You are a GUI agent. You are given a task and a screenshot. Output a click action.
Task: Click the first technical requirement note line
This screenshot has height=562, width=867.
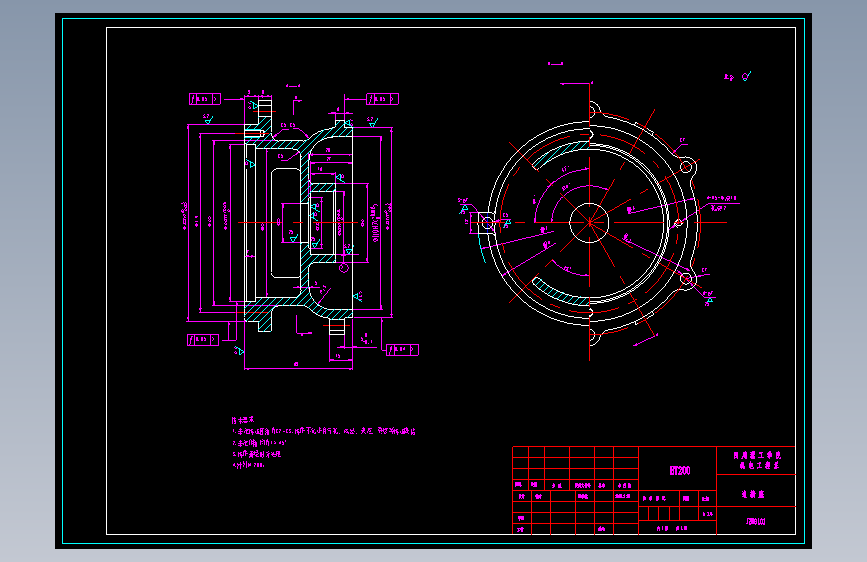tap(323, 431)
